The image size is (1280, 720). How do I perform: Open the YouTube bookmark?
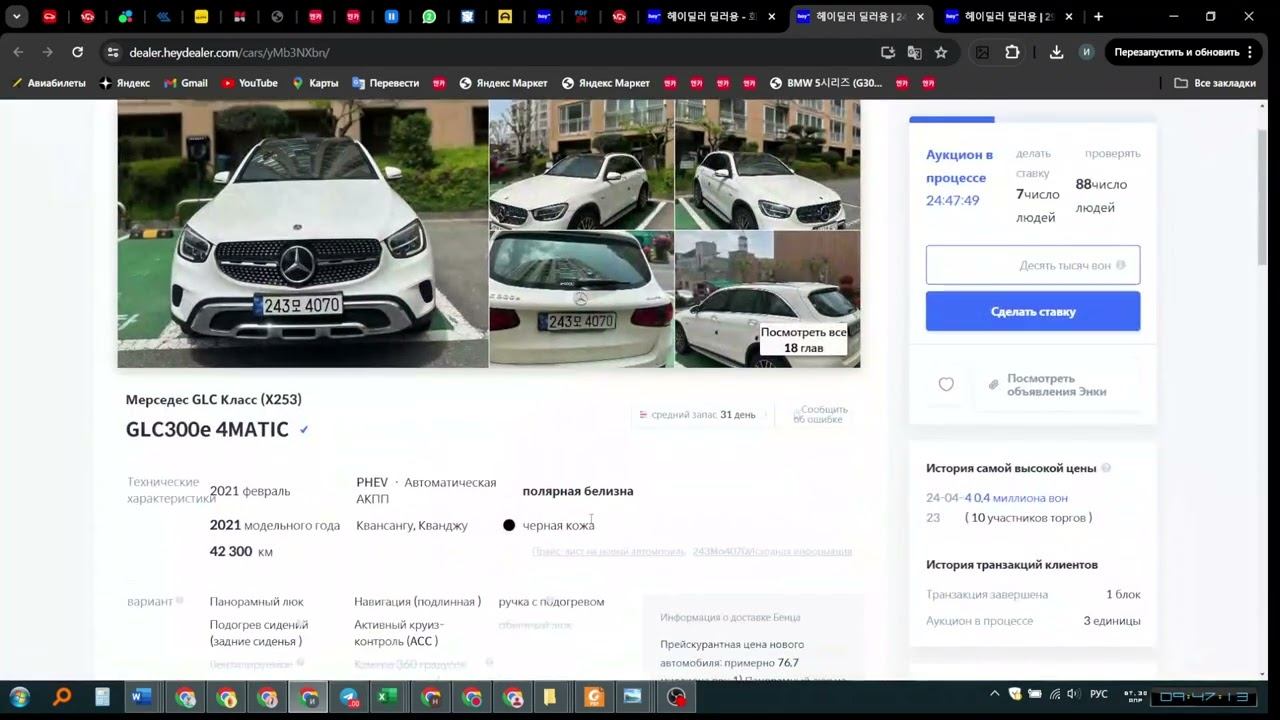249,83
